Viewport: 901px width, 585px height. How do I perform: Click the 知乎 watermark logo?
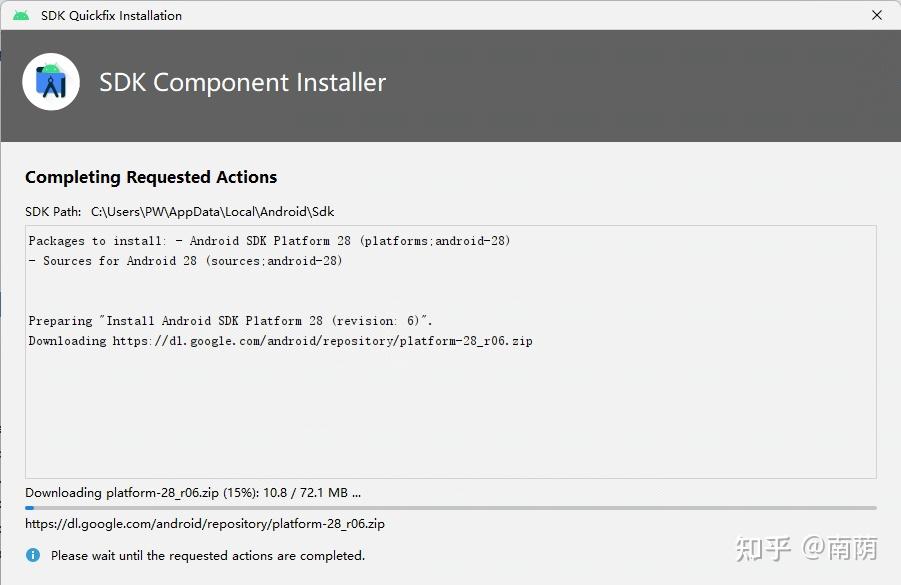[x=763, y=548]
